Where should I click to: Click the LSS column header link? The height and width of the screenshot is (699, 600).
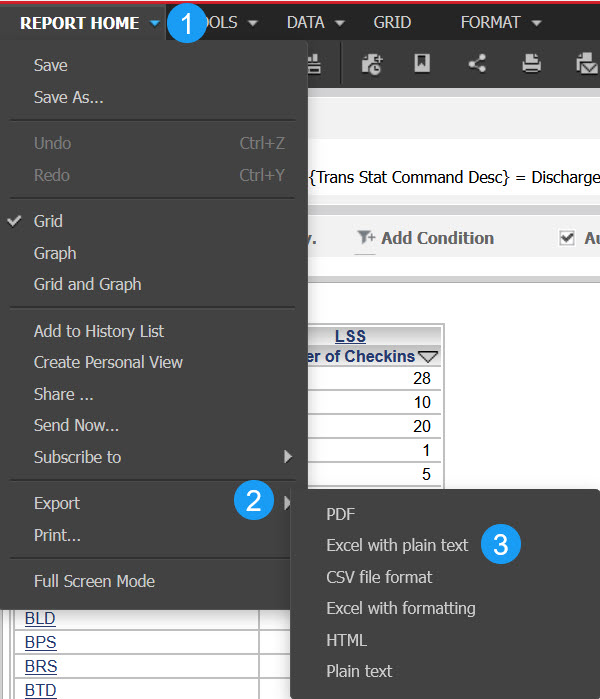click(x=350, y=336)
